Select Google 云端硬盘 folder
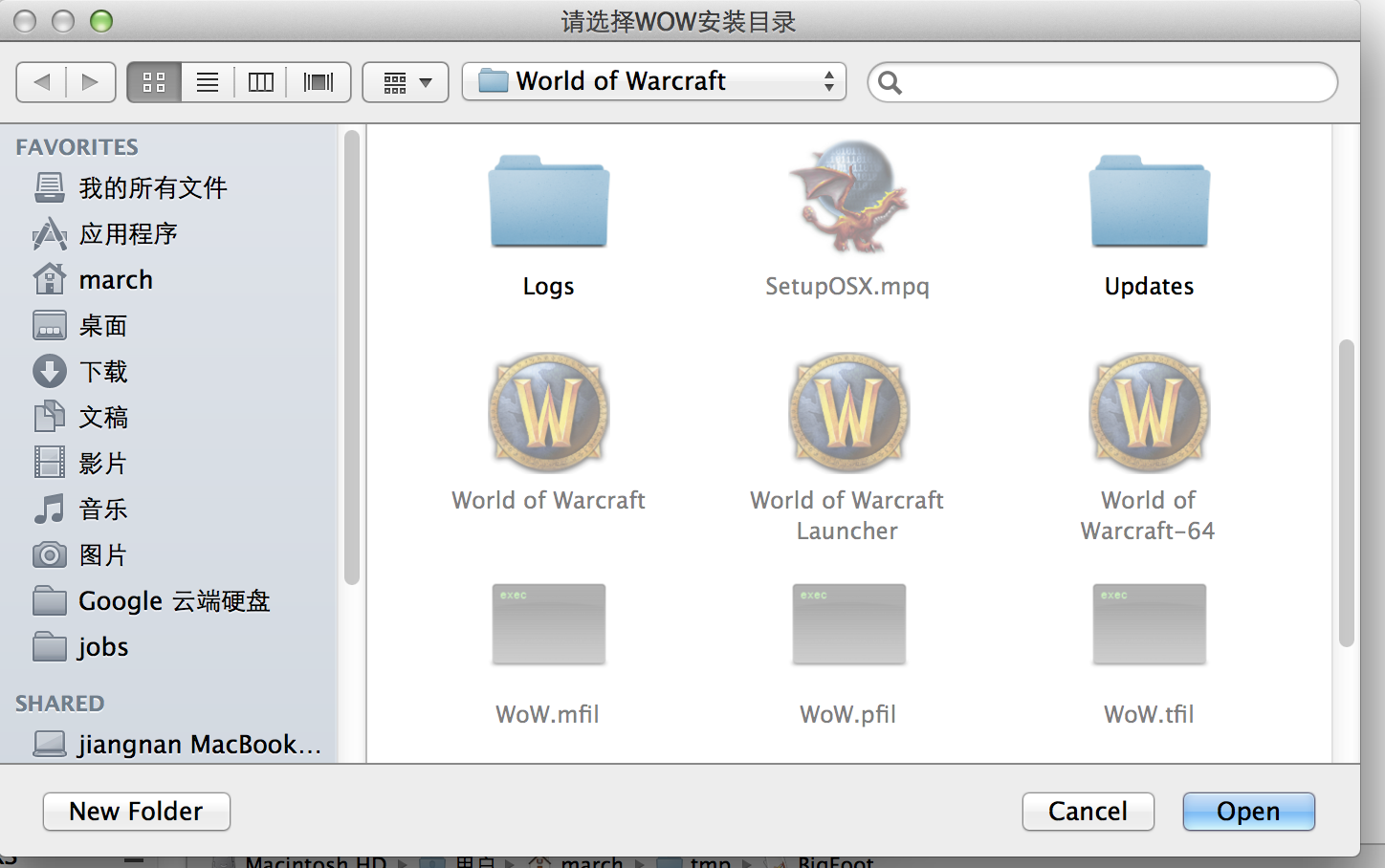This screenshot has height=868, width=1385. [153, 600]
